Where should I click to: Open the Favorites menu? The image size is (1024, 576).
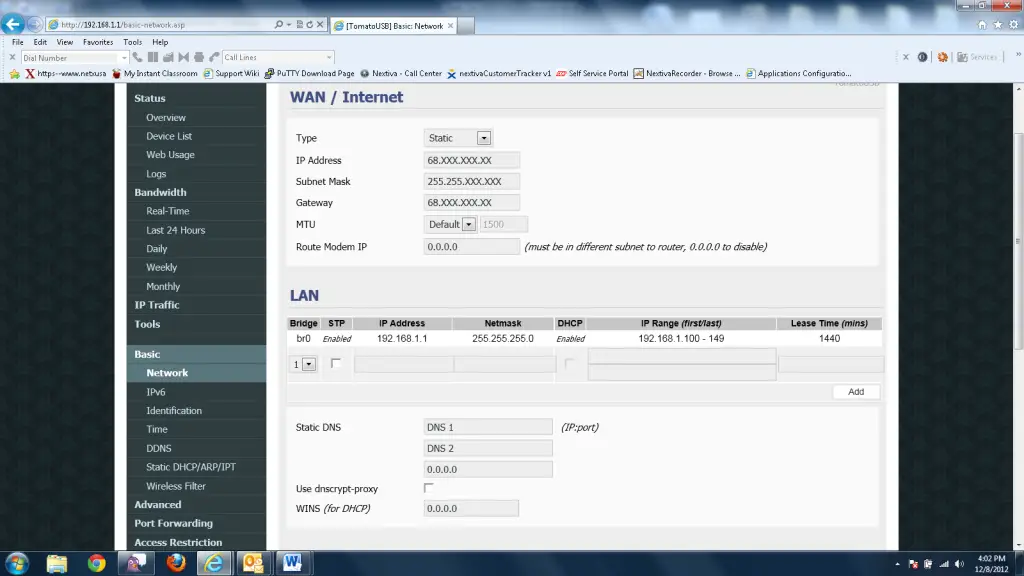[98, 42]
